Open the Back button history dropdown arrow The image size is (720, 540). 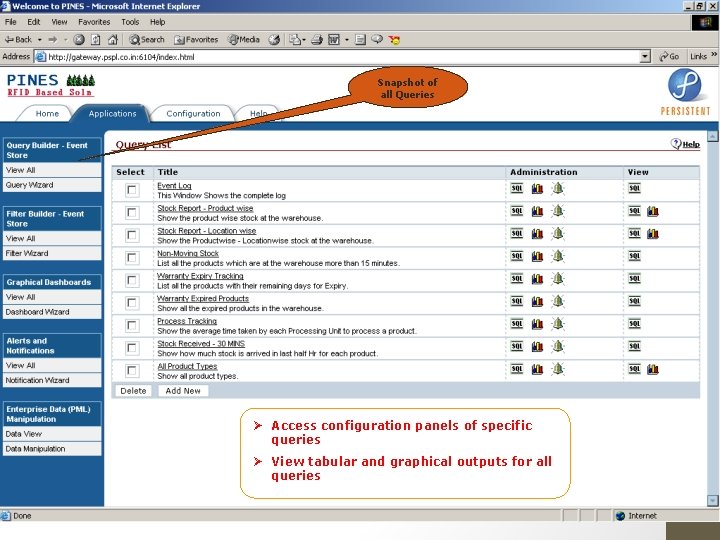(x=39, y=40)
